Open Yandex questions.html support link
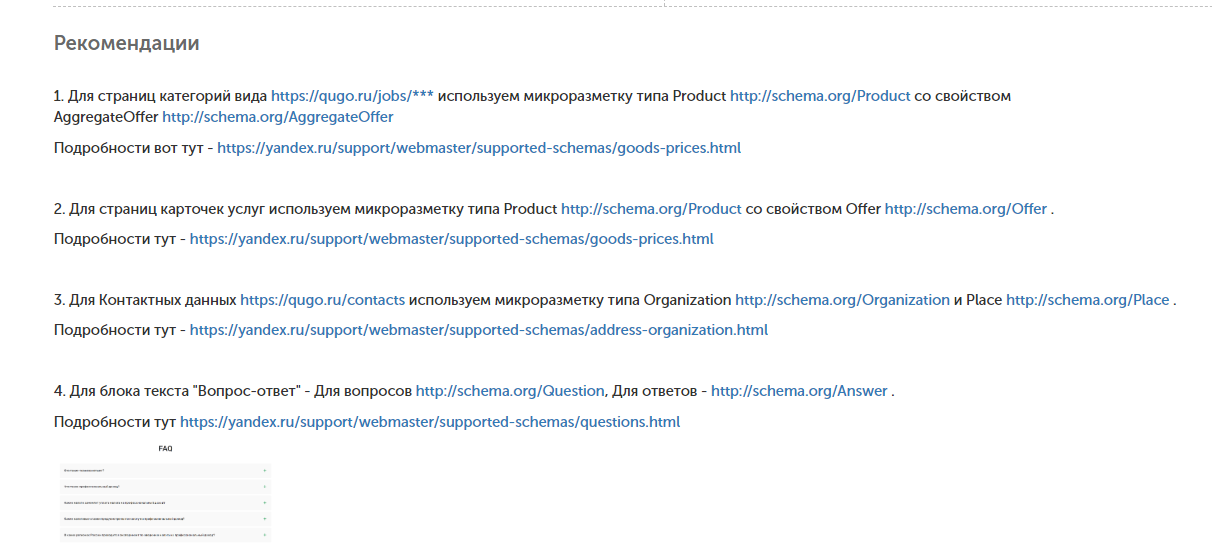The image size is (1212, 556). coord(430,422)
